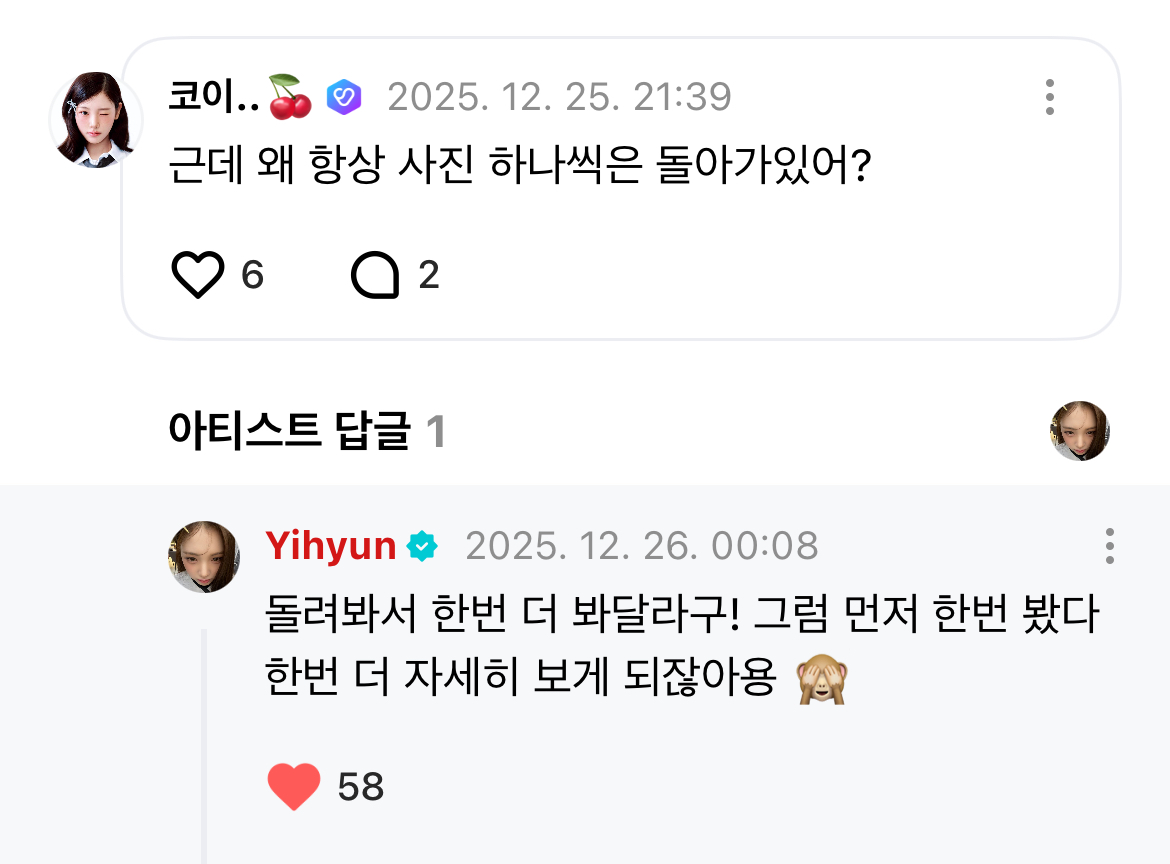Tap the cherry emoji in the commenter's name

coord(290,97)
